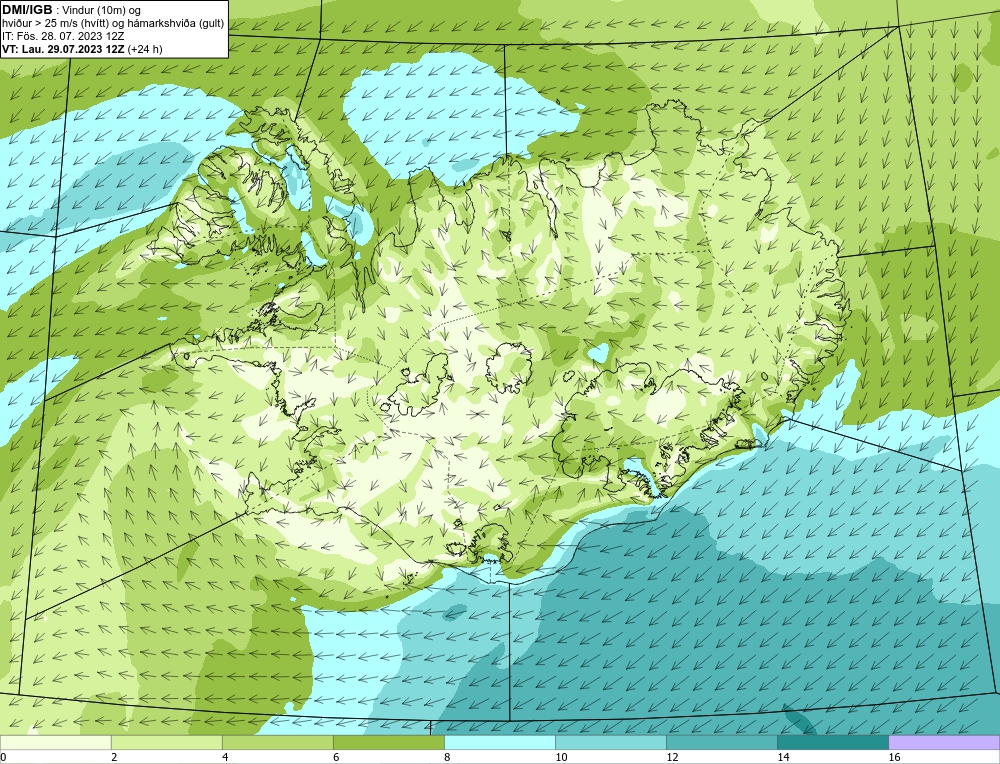Click the 'DMI/IGB' title text

pos(27,10)
